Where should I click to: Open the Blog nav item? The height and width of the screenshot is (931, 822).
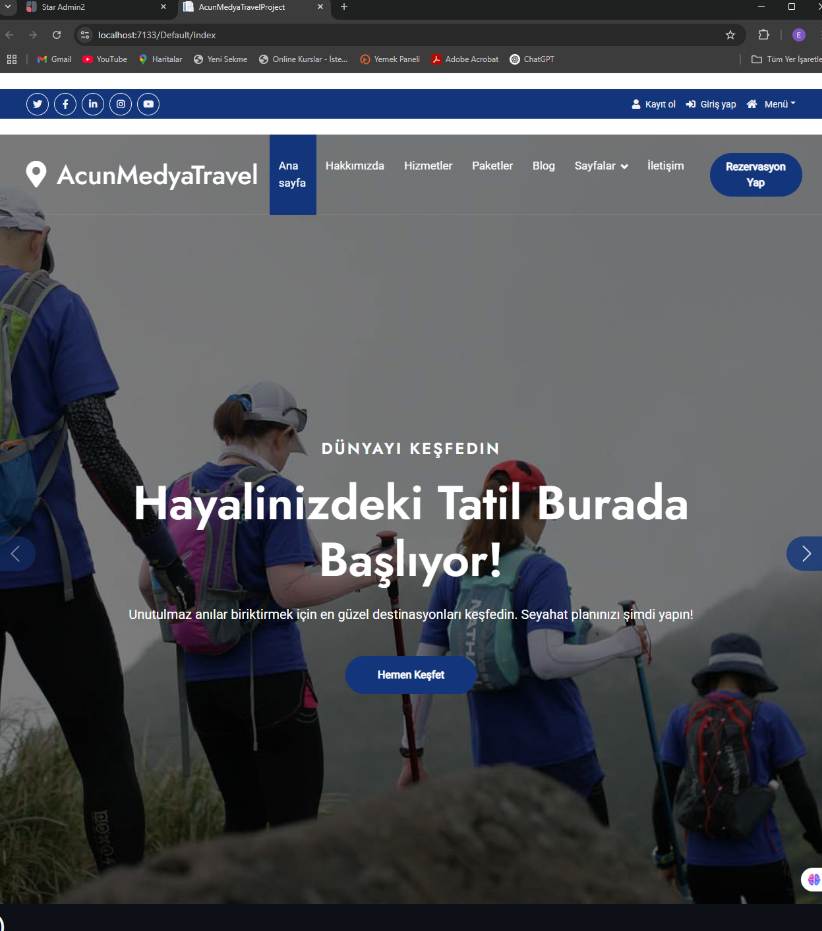(543, 166)
